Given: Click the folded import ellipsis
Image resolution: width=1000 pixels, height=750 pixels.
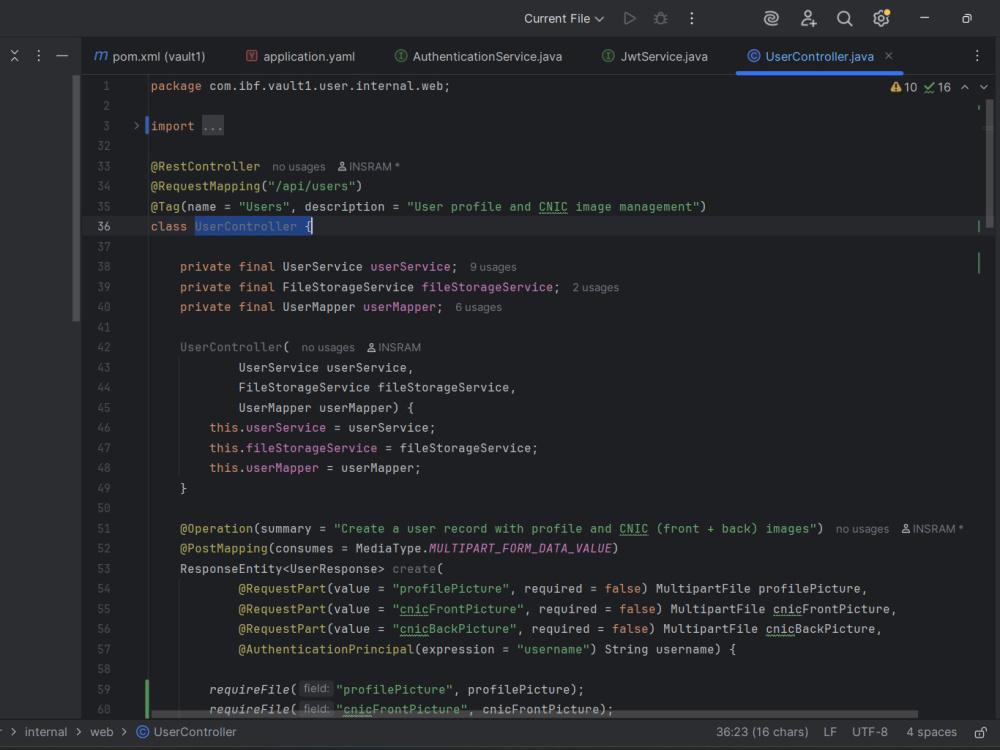Looking at the screenshot, I should [x=213, y=126].
